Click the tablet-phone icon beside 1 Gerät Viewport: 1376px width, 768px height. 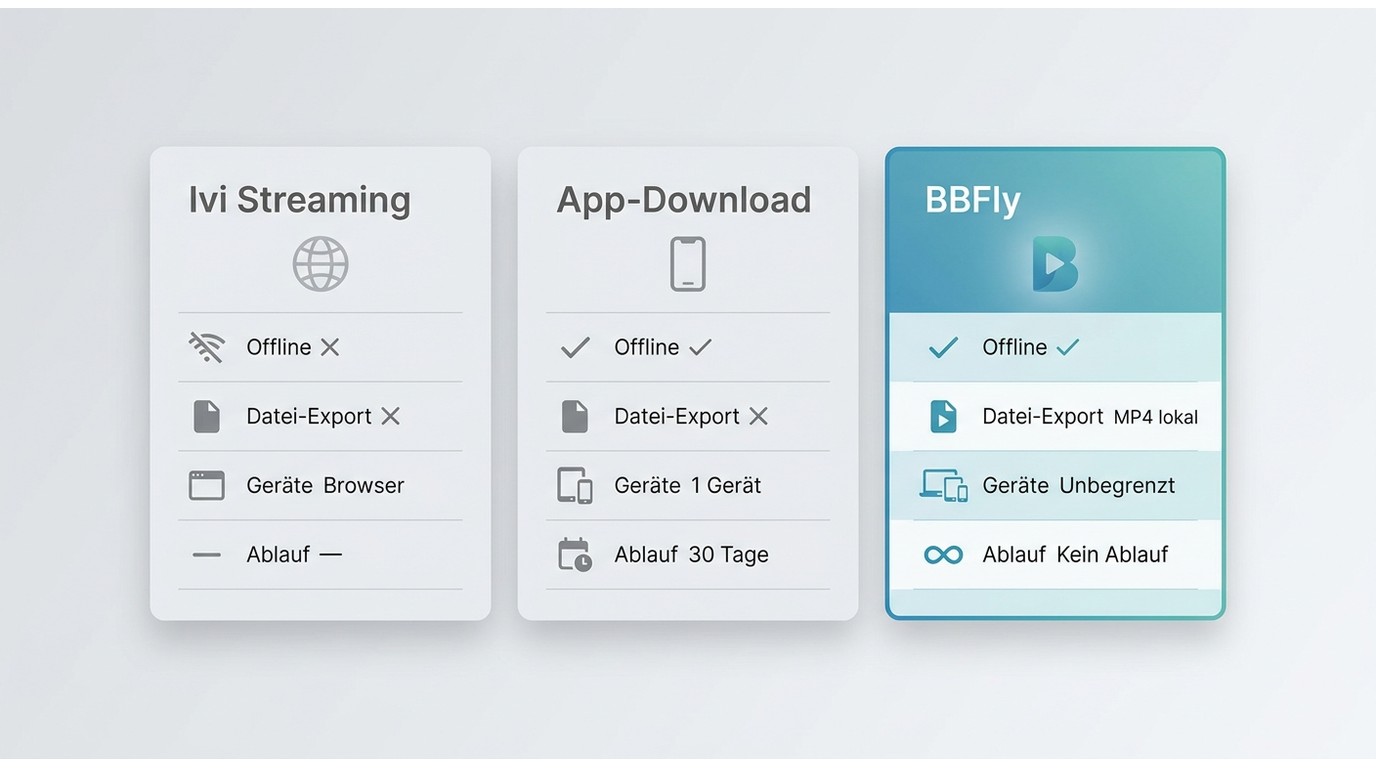click(575, 486)
